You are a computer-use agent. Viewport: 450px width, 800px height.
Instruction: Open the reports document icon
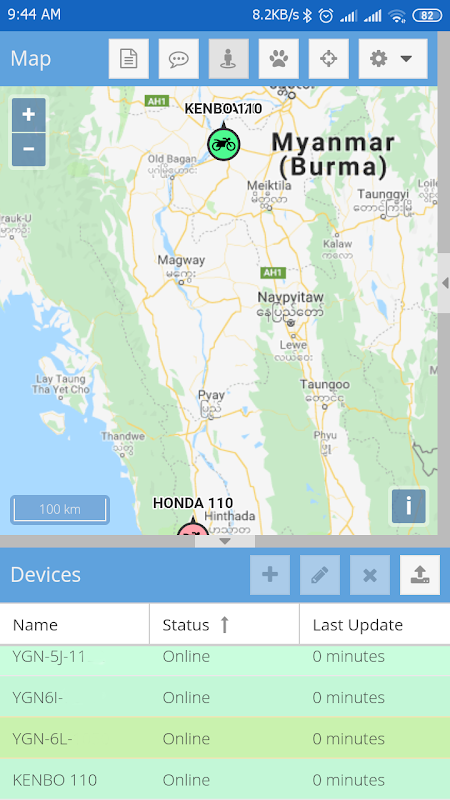click(x=129, y=59)
